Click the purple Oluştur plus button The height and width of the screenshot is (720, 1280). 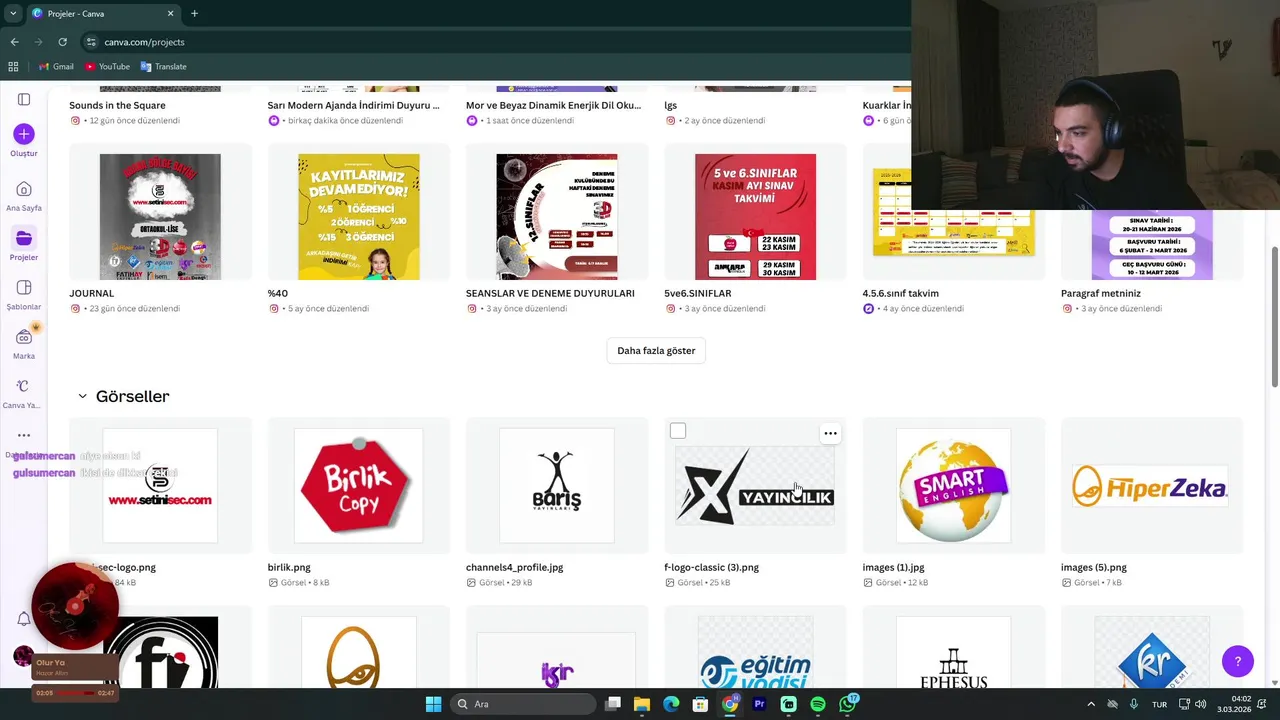pos(24,134)
